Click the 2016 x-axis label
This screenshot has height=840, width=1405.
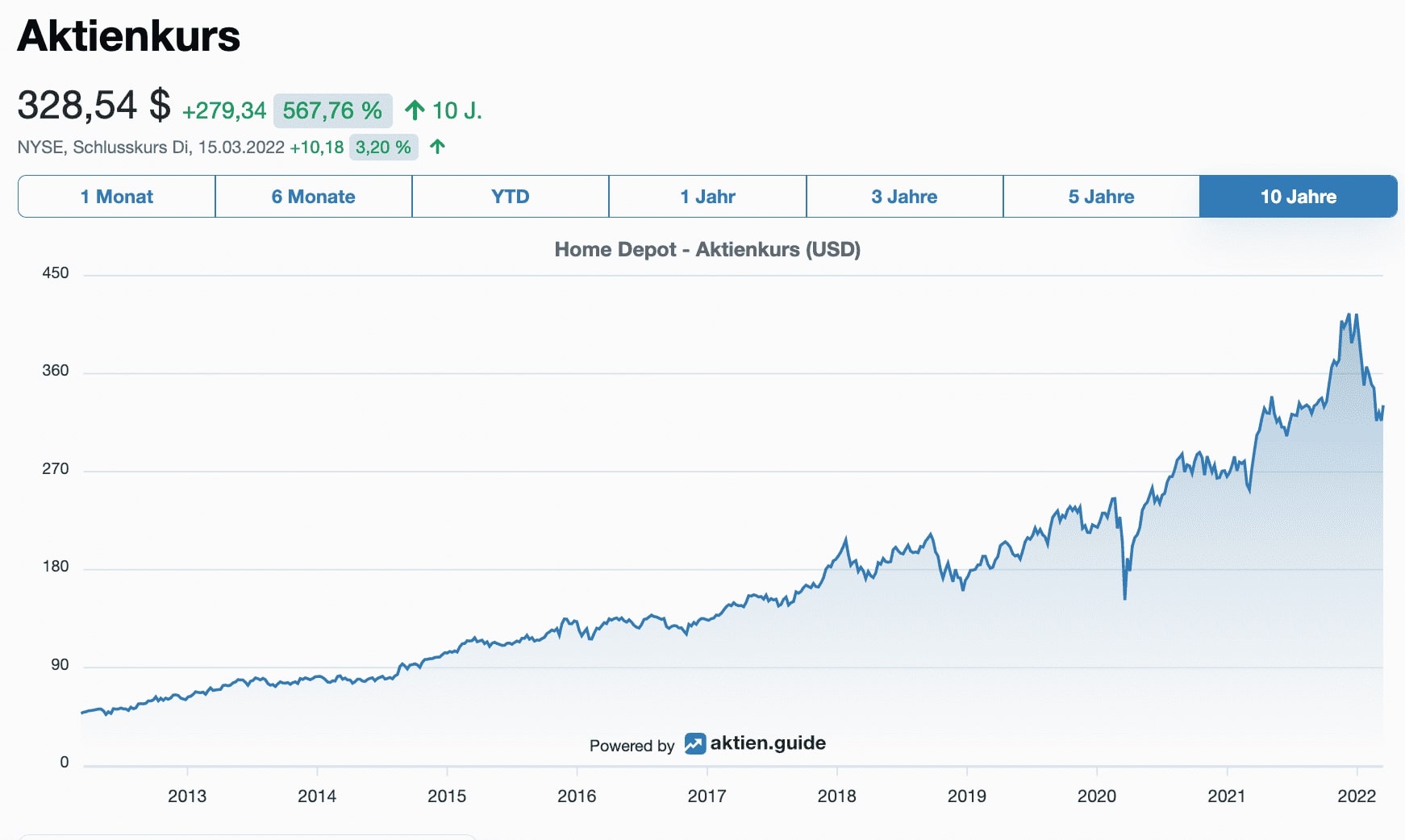577,796
